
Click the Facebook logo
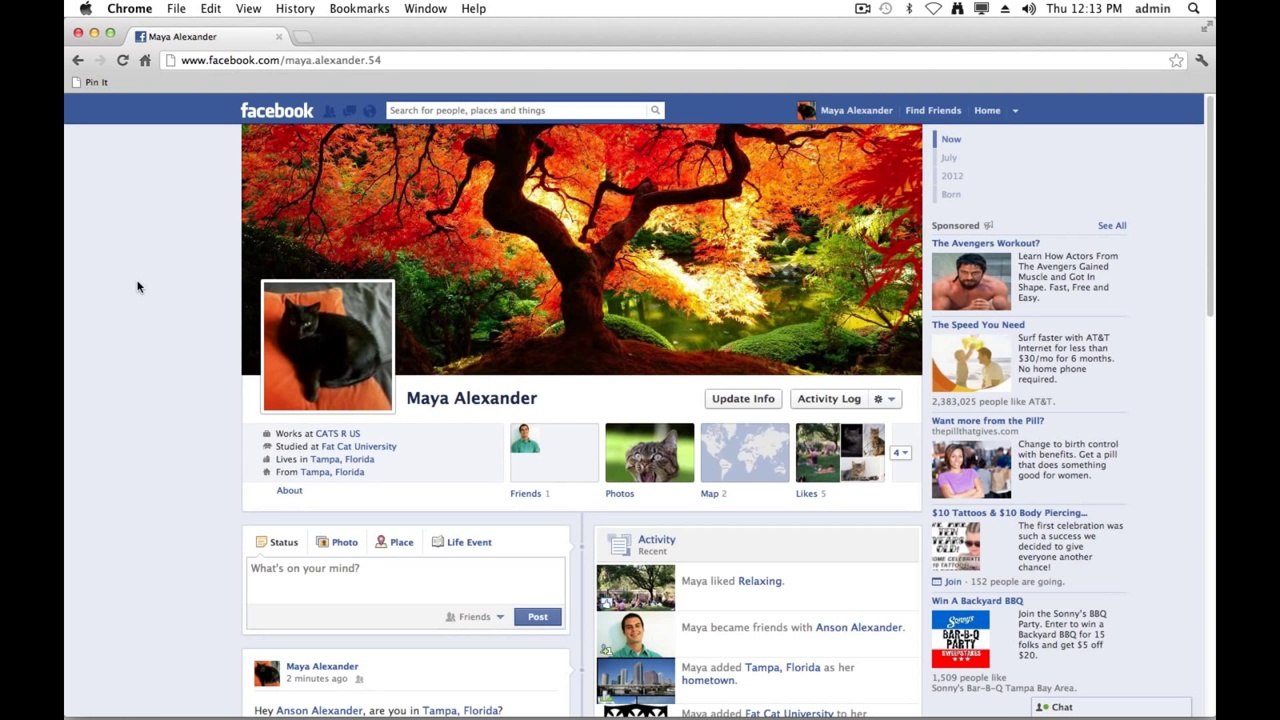tap(277, 110)
